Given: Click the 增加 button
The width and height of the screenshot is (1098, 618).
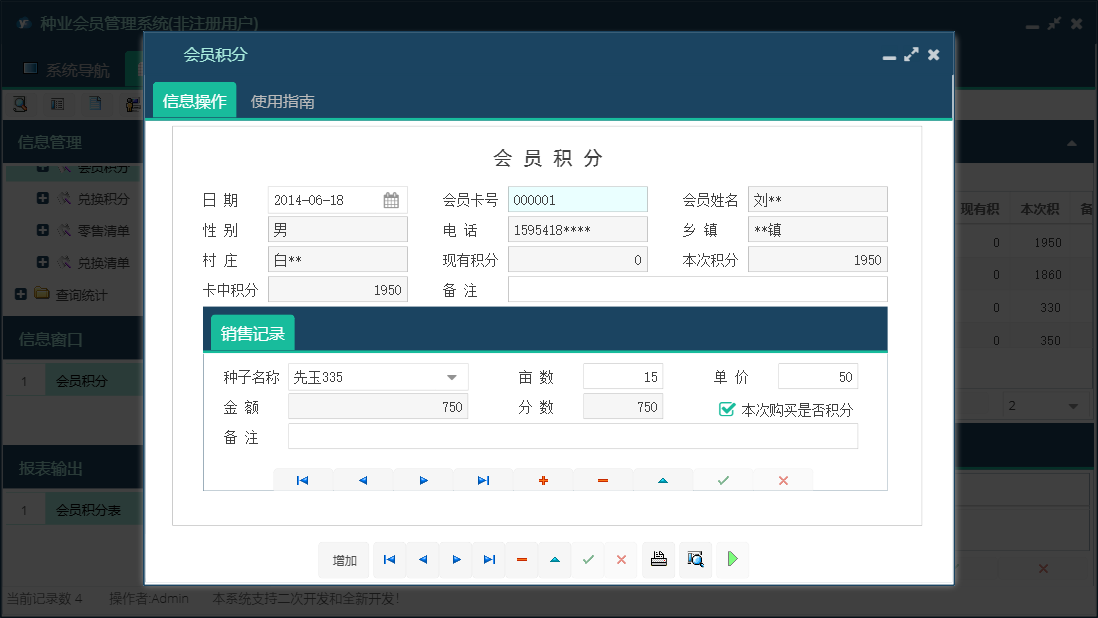Looking at the screenshot, I should 344,560.
